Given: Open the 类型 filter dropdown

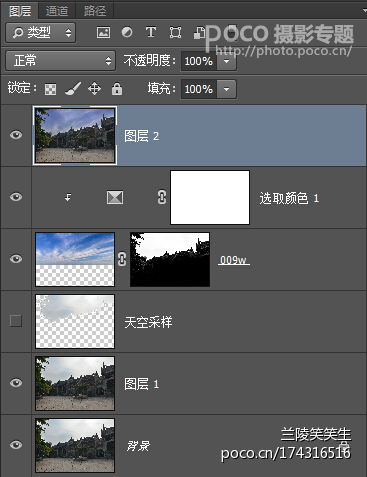Looking at the screenshot, I should coord(41,33).
